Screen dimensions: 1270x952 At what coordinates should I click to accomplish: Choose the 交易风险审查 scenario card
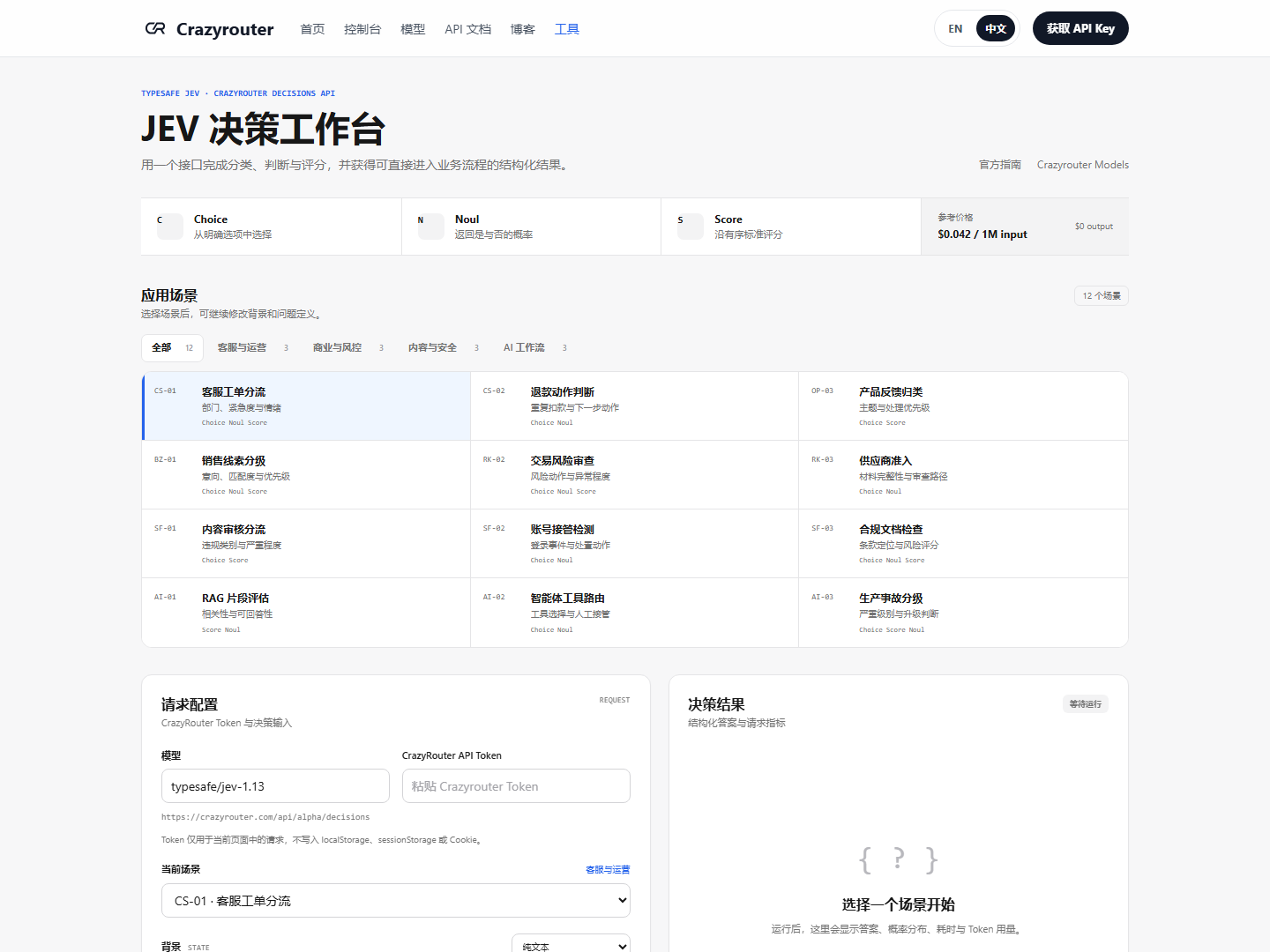pyautogui.click(x=634, y=475)
